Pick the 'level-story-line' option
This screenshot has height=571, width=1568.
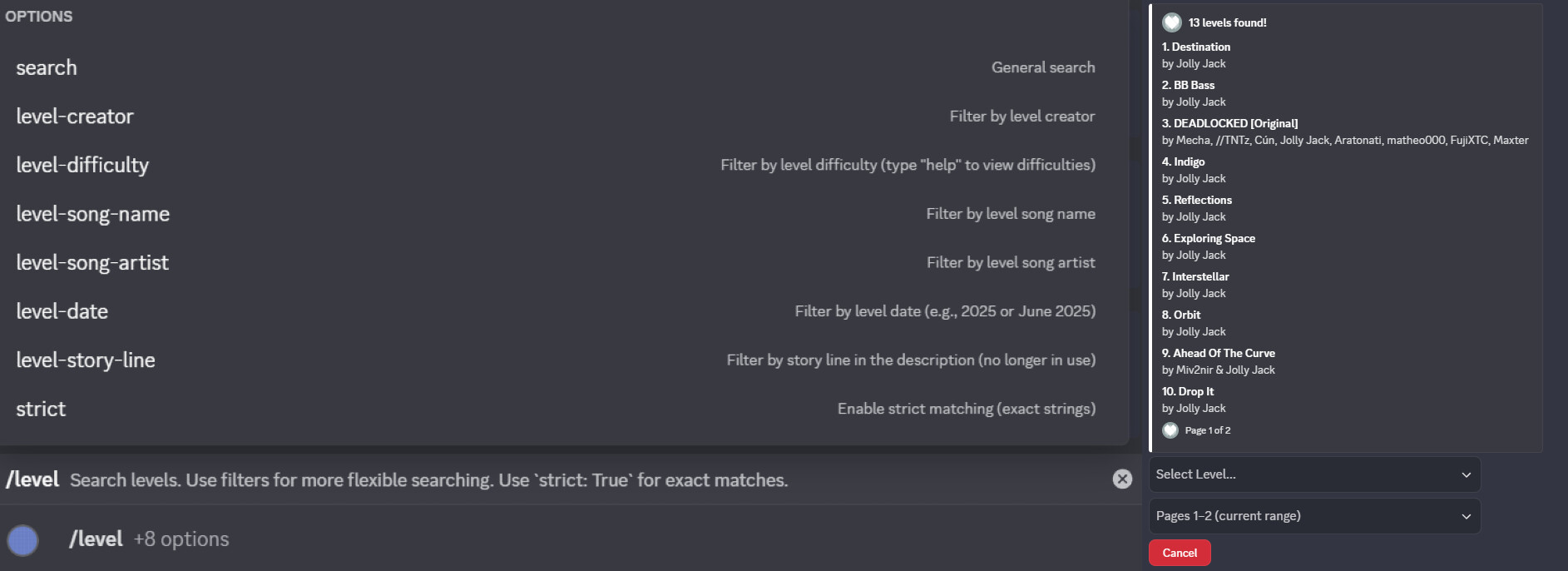[86, 360]
